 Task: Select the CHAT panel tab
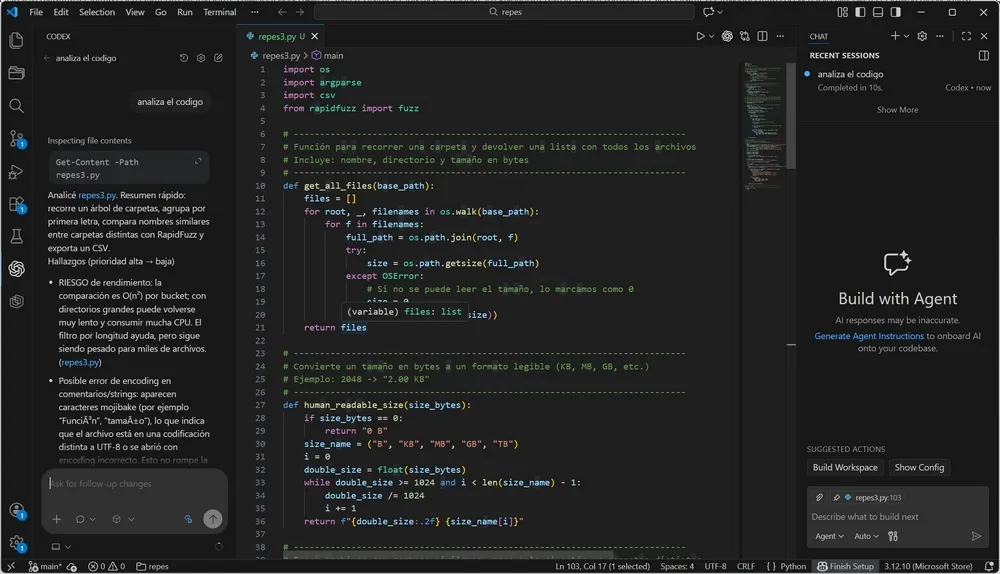click(x=819, y=36)
